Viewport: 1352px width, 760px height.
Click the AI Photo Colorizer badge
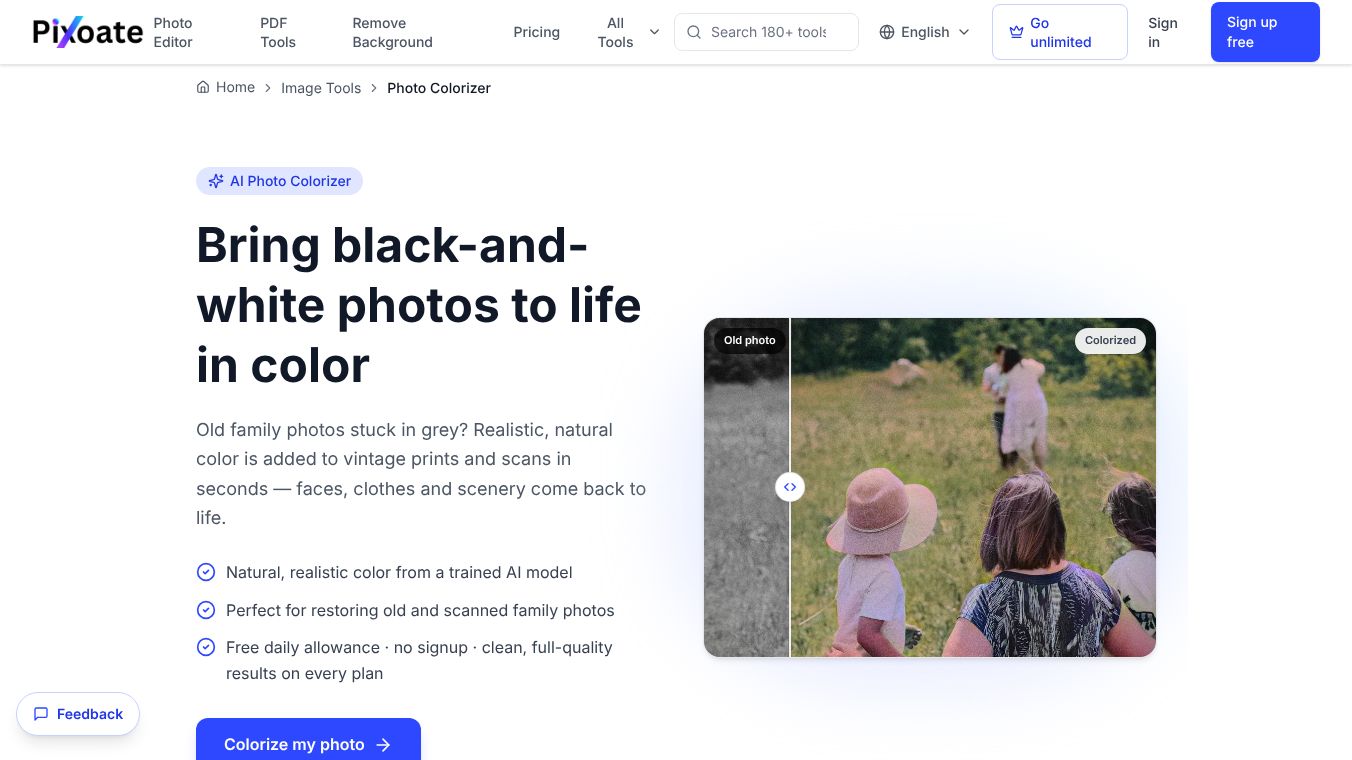(x=279, y=181)
